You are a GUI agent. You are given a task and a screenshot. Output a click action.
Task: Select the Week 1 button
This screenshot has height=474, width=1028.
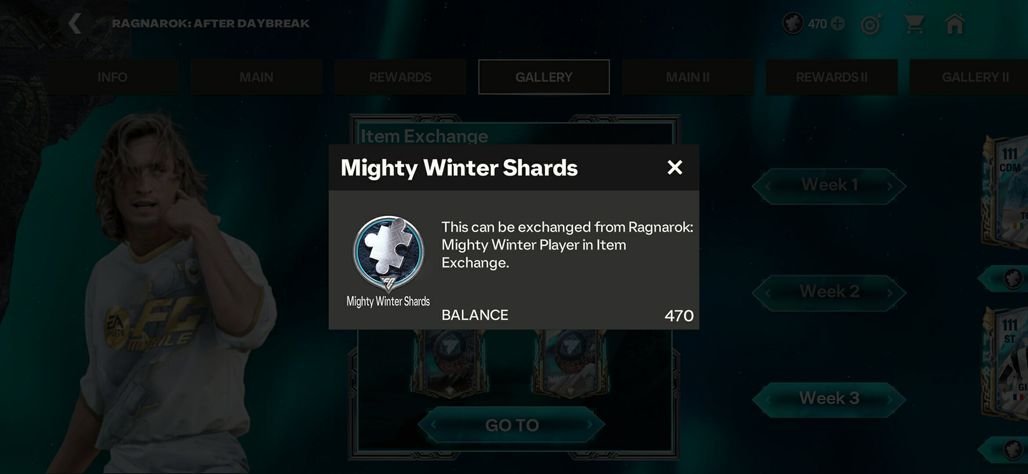829,186
